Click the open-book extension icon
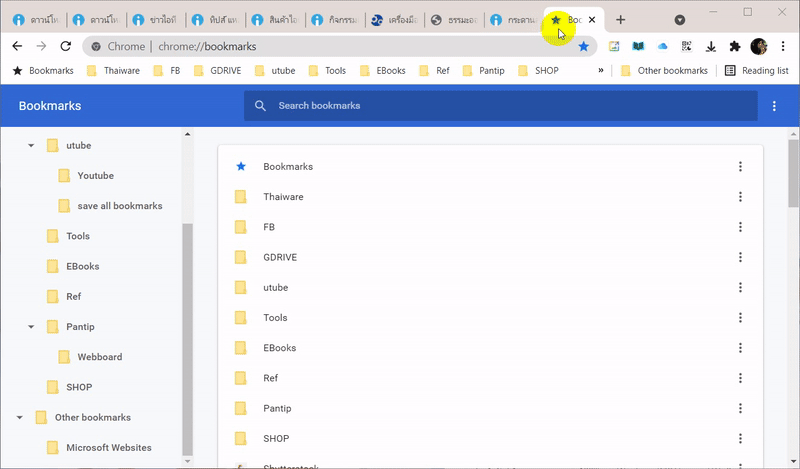Screen dimensions: 800x469 [x=638, y=46]
